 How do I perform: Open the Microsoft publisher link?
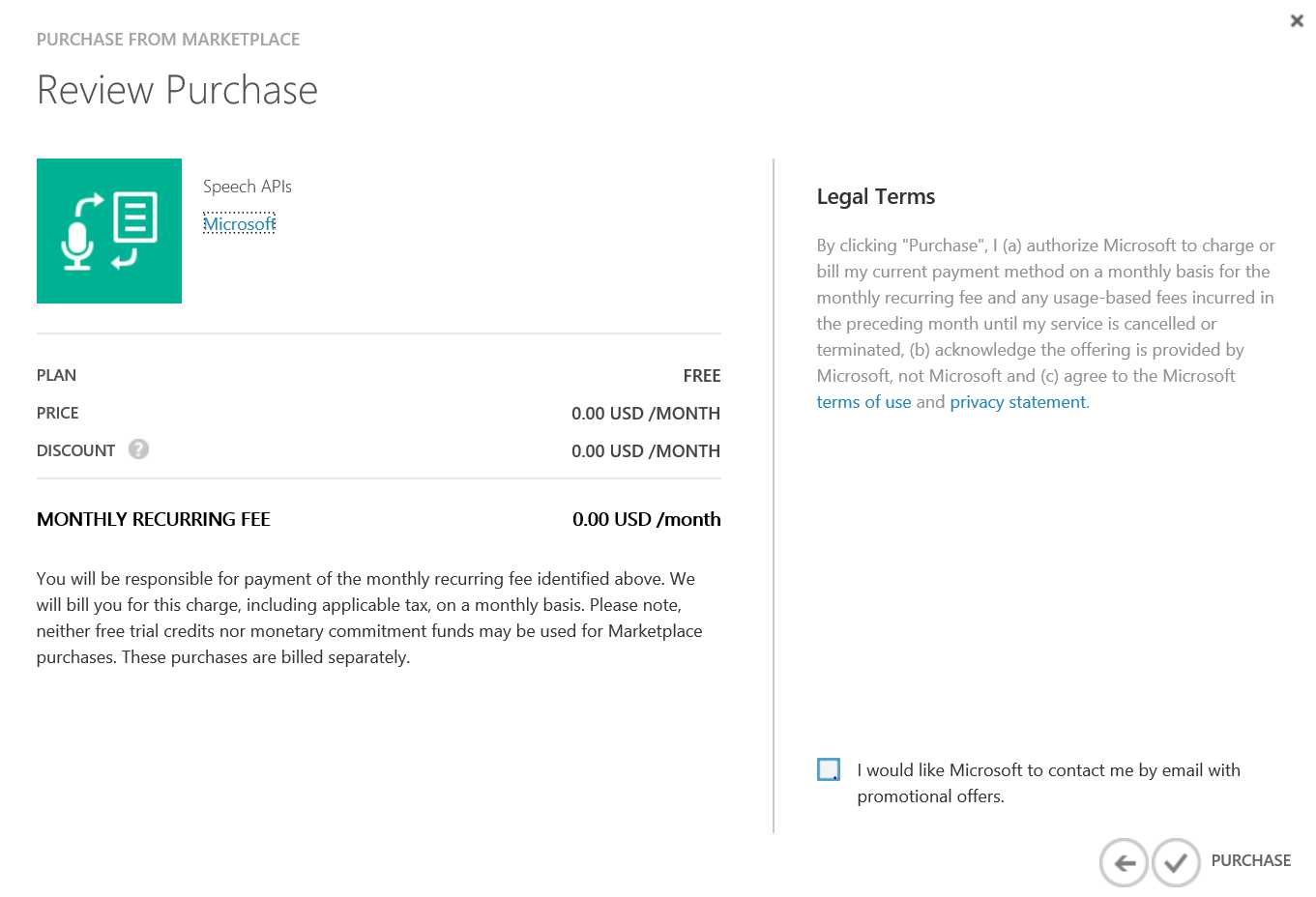[x=239, y=224]
